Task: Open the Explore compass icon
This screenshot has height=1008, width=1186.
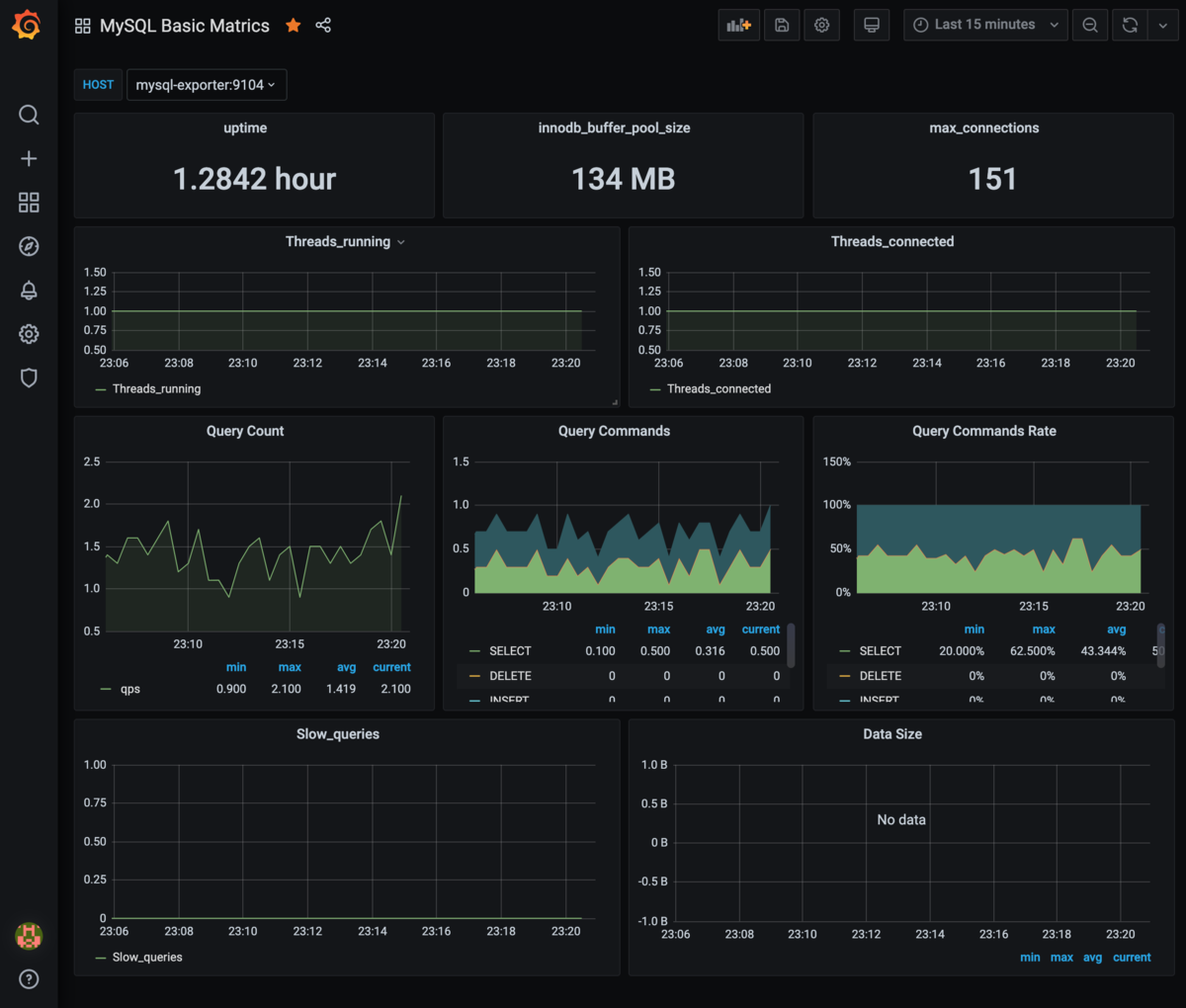Action: point(29,246)
